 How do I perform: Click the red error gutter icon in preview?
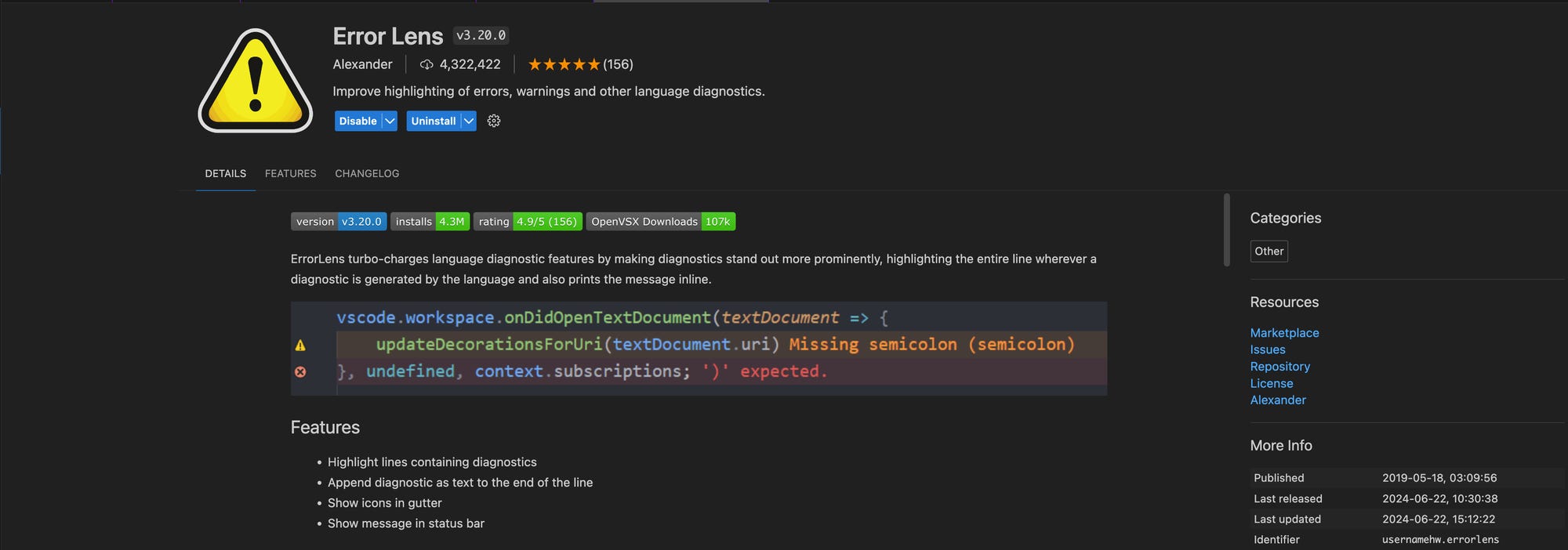tap(300, 371)
